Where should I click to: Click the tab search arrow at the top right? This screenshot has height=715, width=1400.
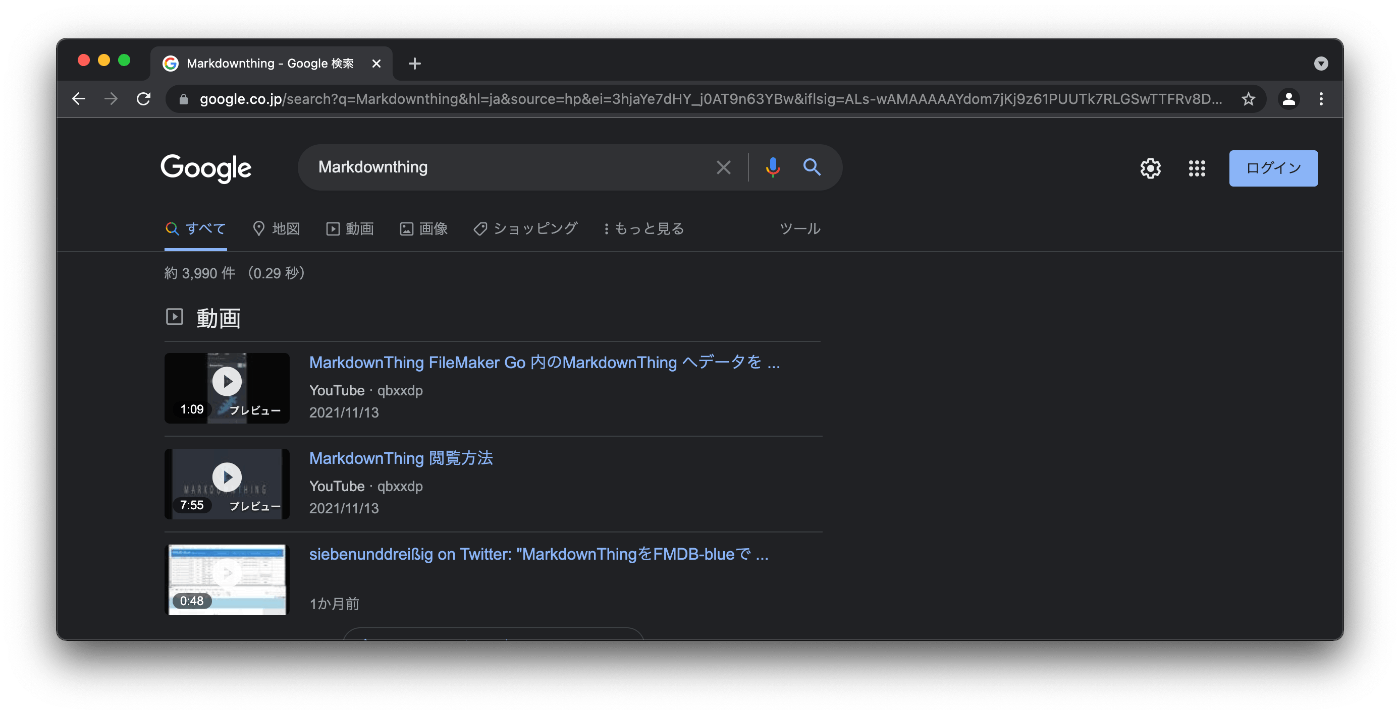pos(1321,63)
